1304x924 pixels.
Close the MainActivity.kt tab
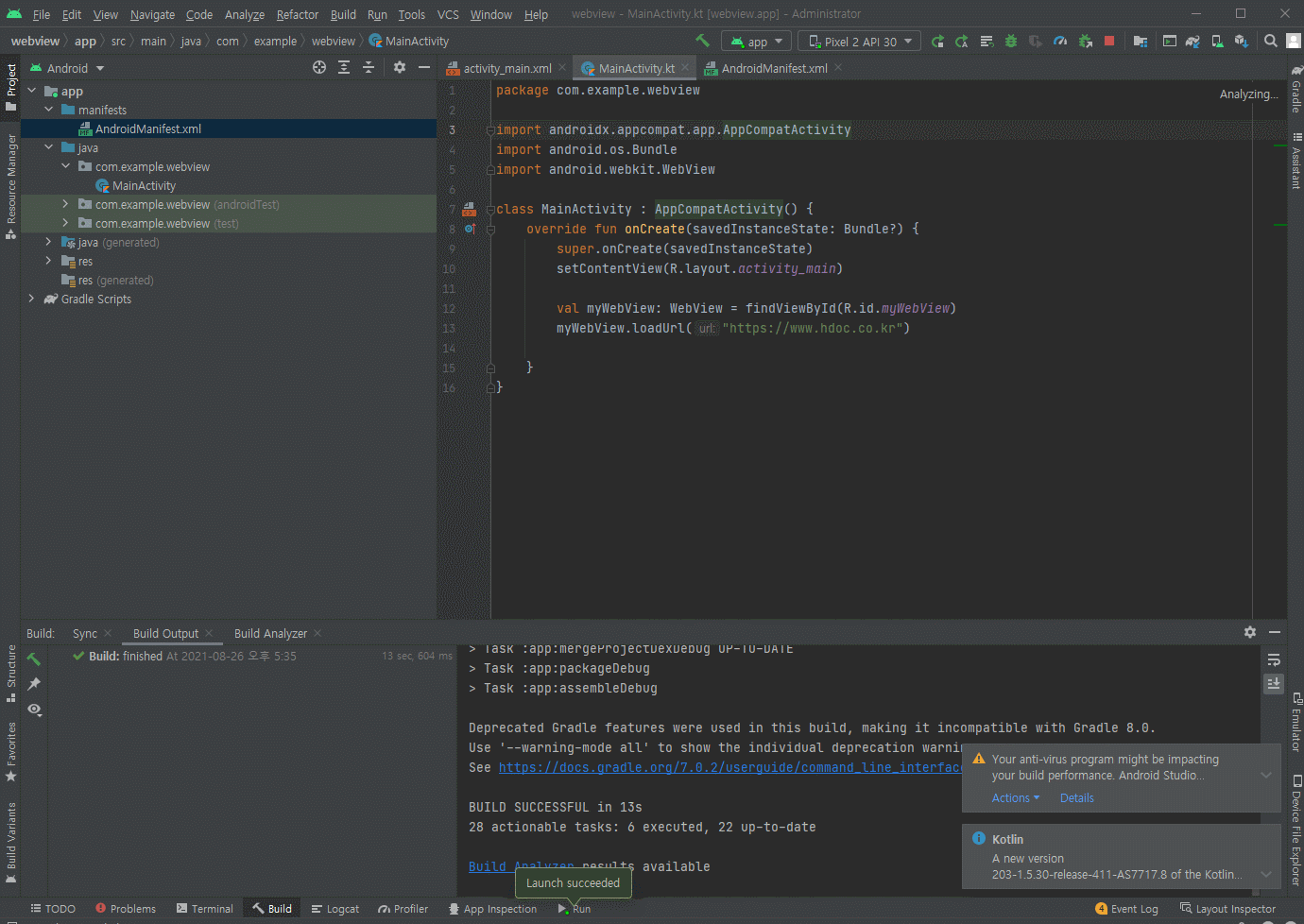[684, 68]
